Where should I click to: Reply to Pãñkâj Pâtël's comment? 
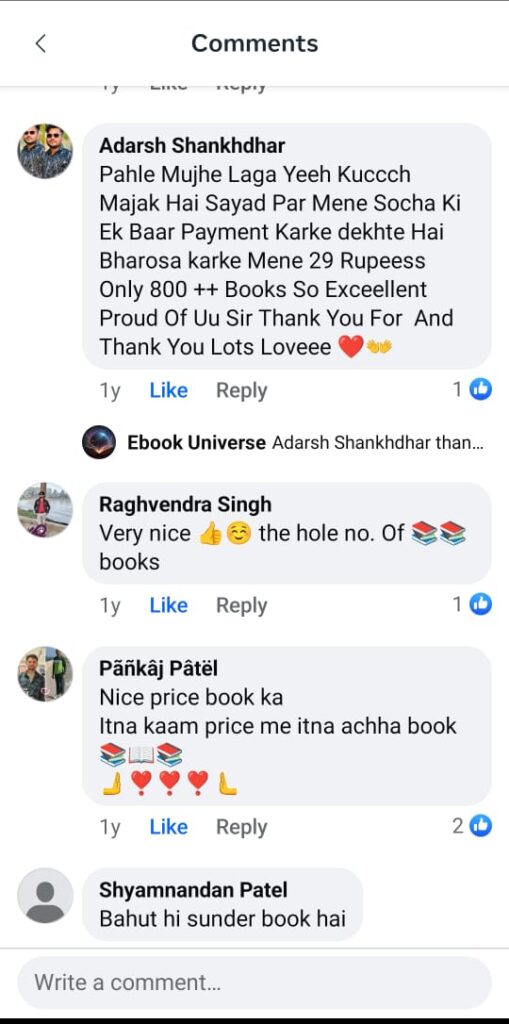point(242,827)
